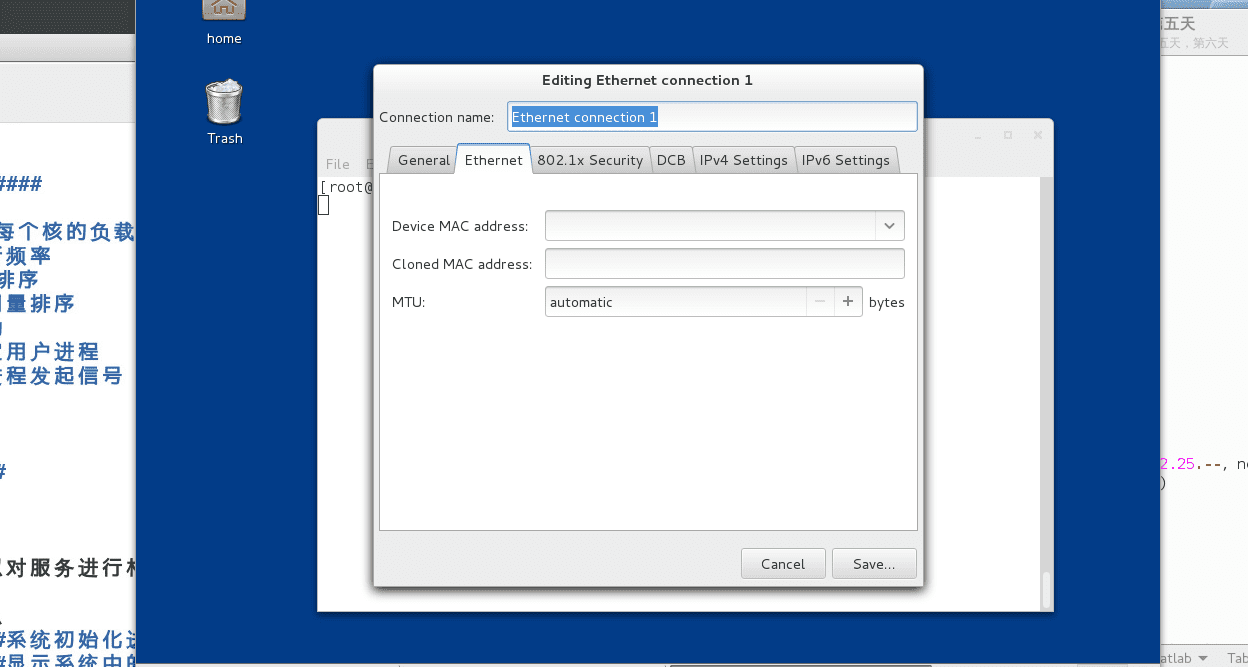This screenshot has height=667, width=1248.
Task: Click inside the Device MAC address field
Action: (710, 226)
